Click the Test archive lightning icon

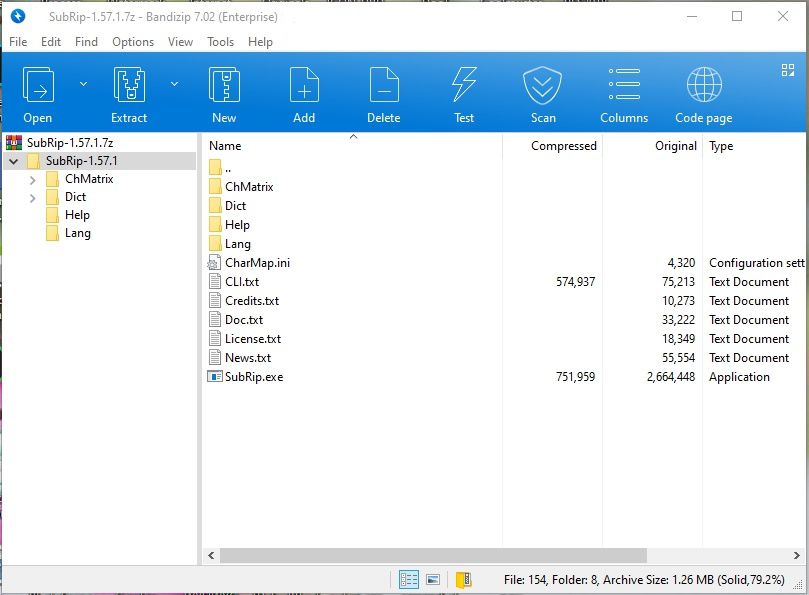tap(464, 86)
